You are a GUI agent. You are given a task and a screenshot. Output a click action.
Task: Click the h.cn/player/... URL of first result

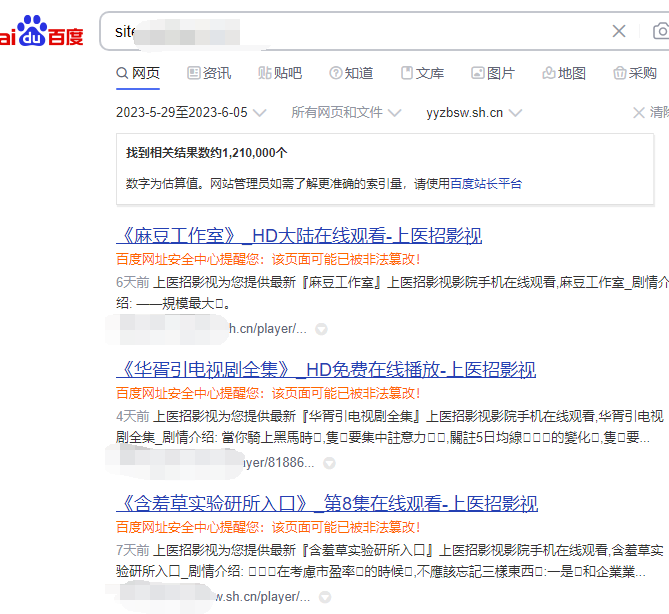coord(268,329)
